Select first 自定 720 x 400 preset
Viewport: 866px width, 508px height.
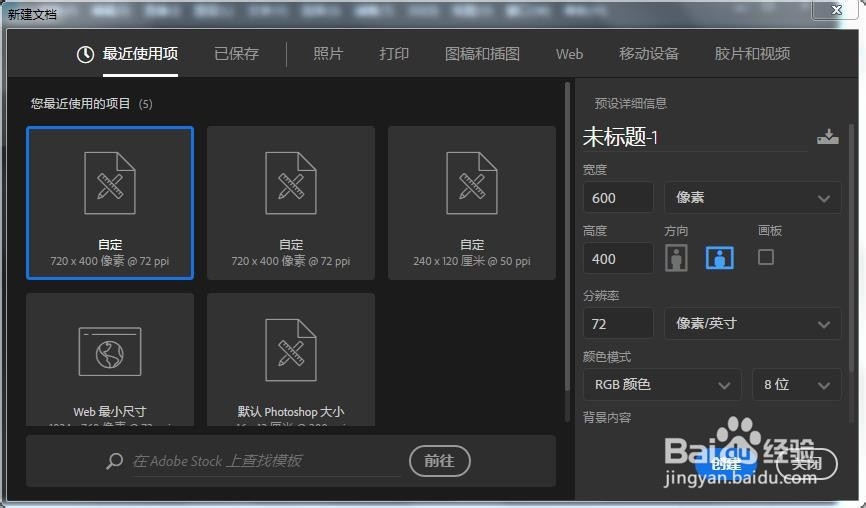click(x=110, y=203)
